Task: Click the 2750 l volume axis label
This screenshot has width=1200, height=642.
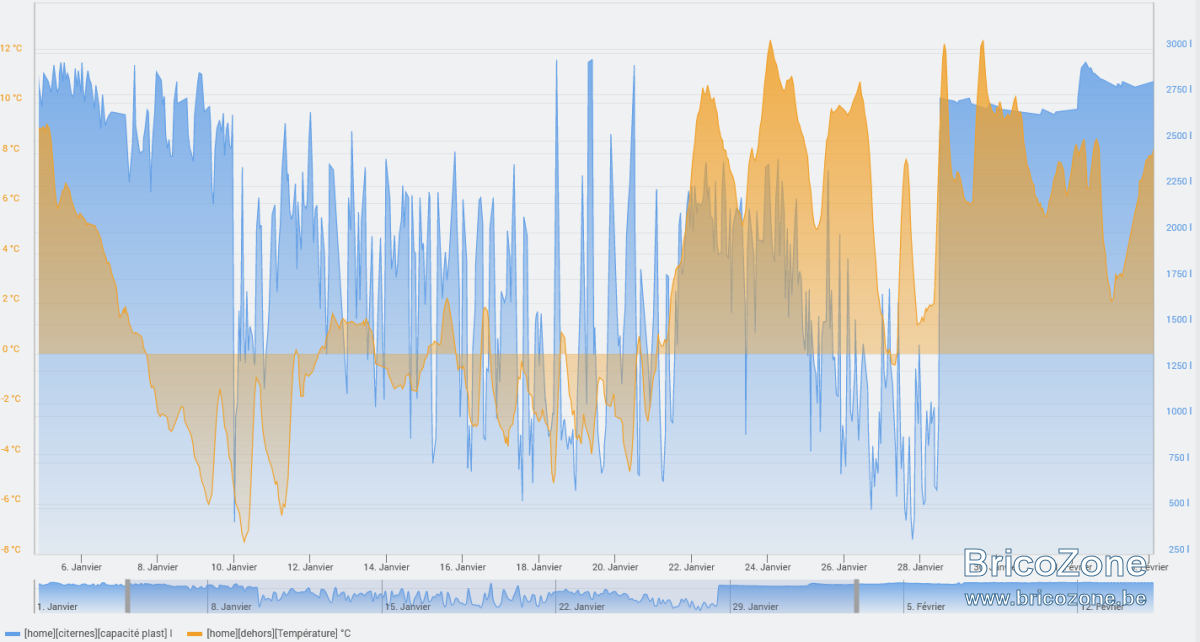Action: click(1179, 90)
